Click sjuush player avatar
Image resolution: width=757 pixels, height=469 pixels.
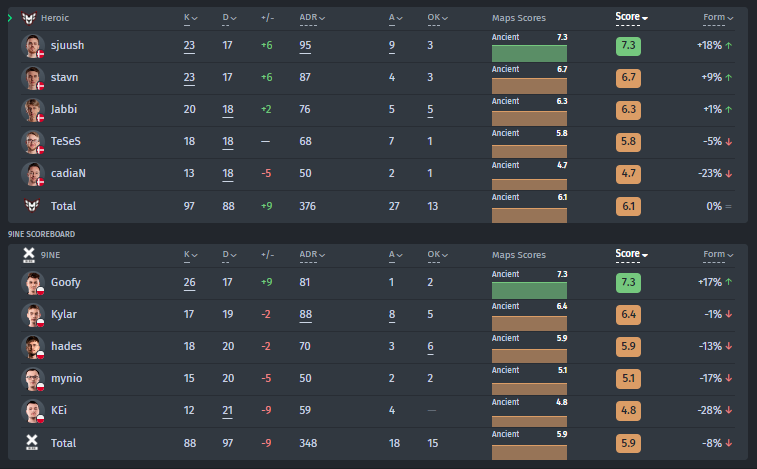click(33, 46)
